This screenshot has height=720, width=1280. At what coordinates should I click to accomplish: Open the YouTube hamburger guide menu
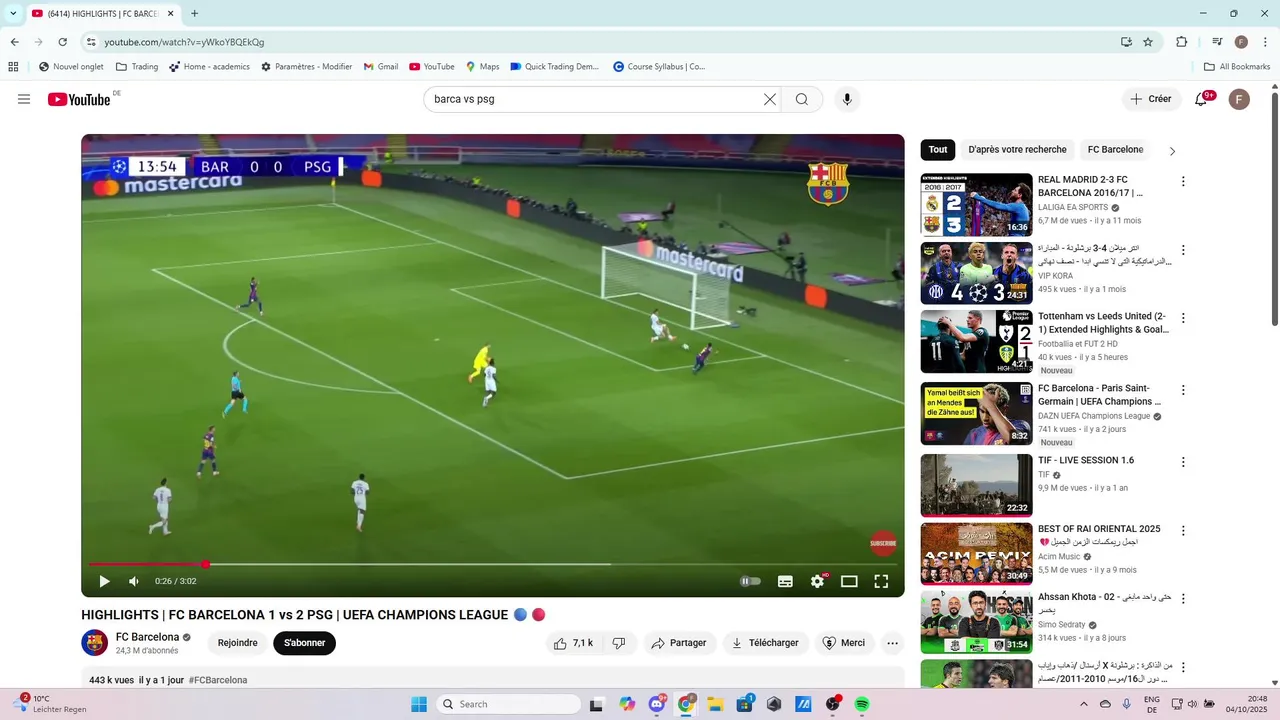(x=24, y=99)
